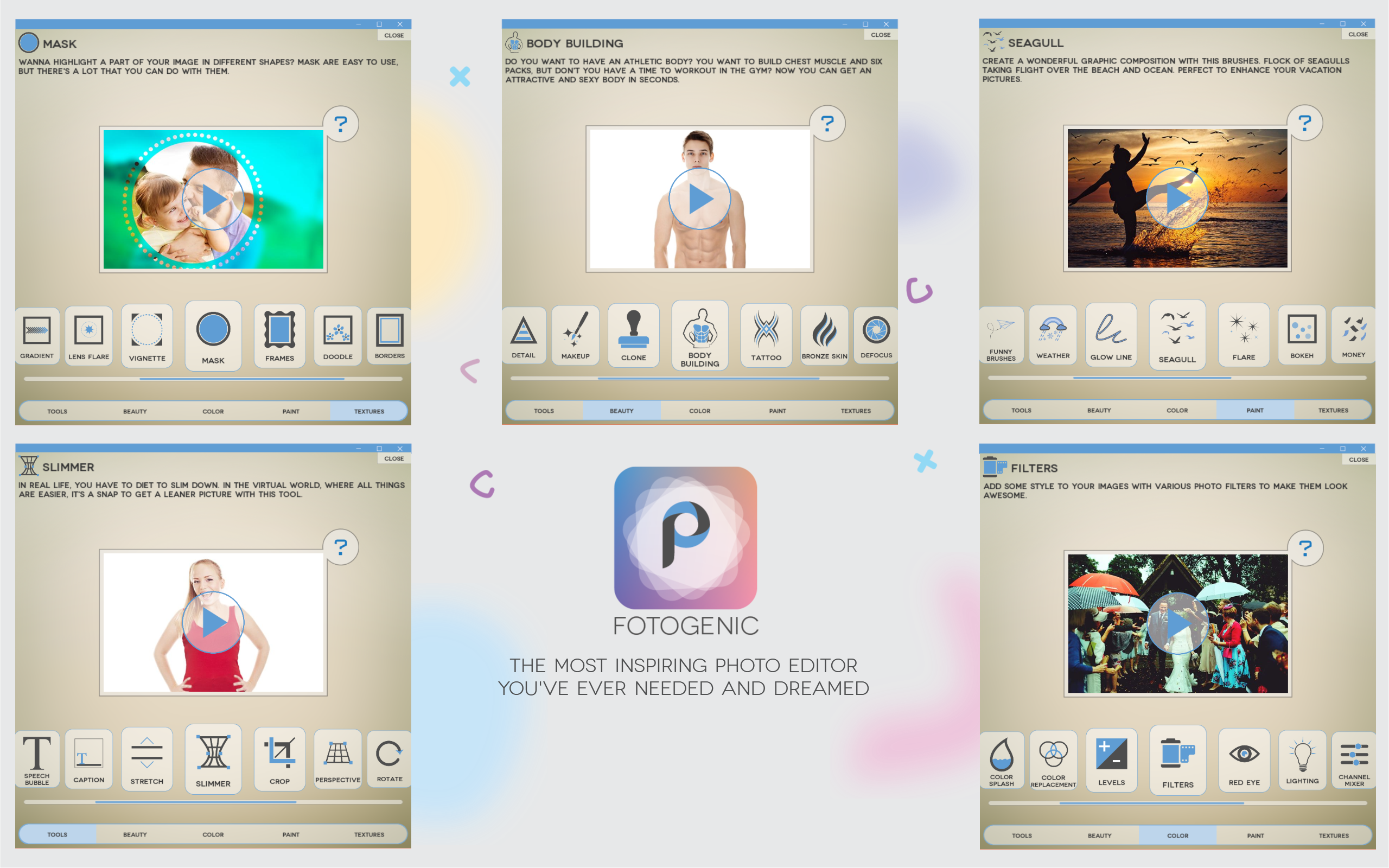Open the Red Eye tool
The height and width of the screenshot is (868, 1389).
click(1244, 759)
